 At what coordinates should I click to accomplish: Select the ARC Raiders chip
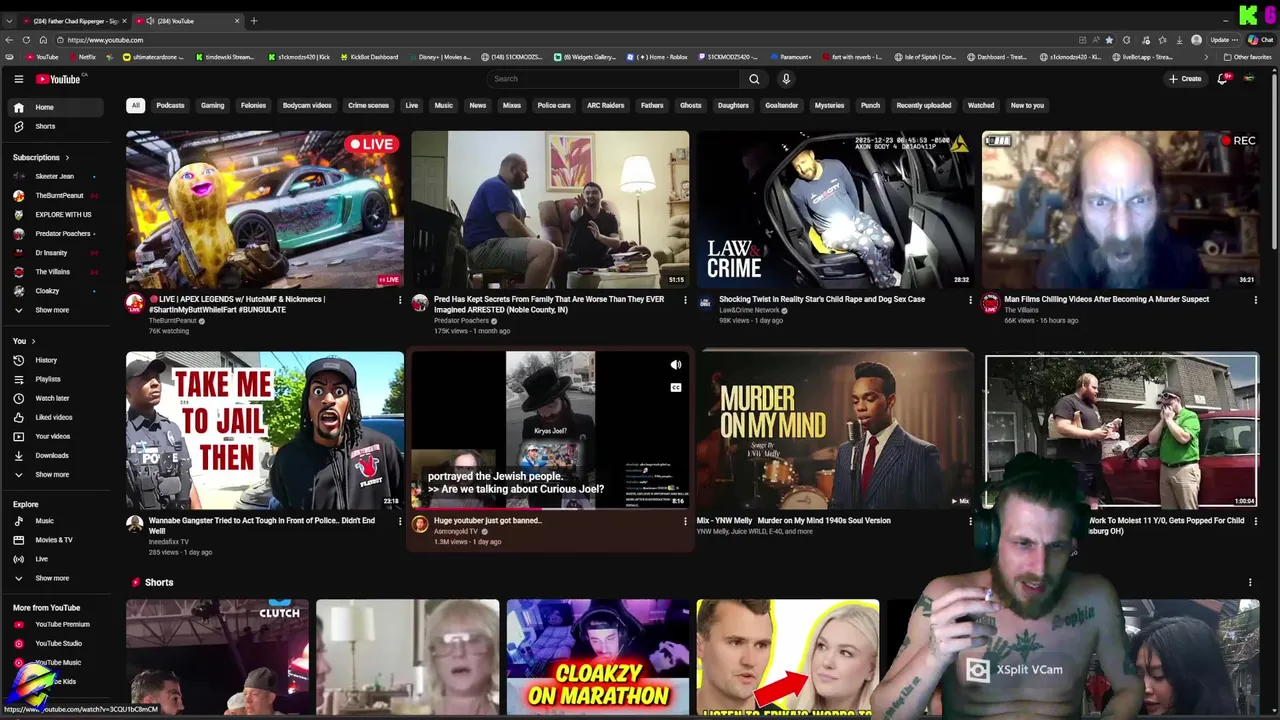coord(605,105)
